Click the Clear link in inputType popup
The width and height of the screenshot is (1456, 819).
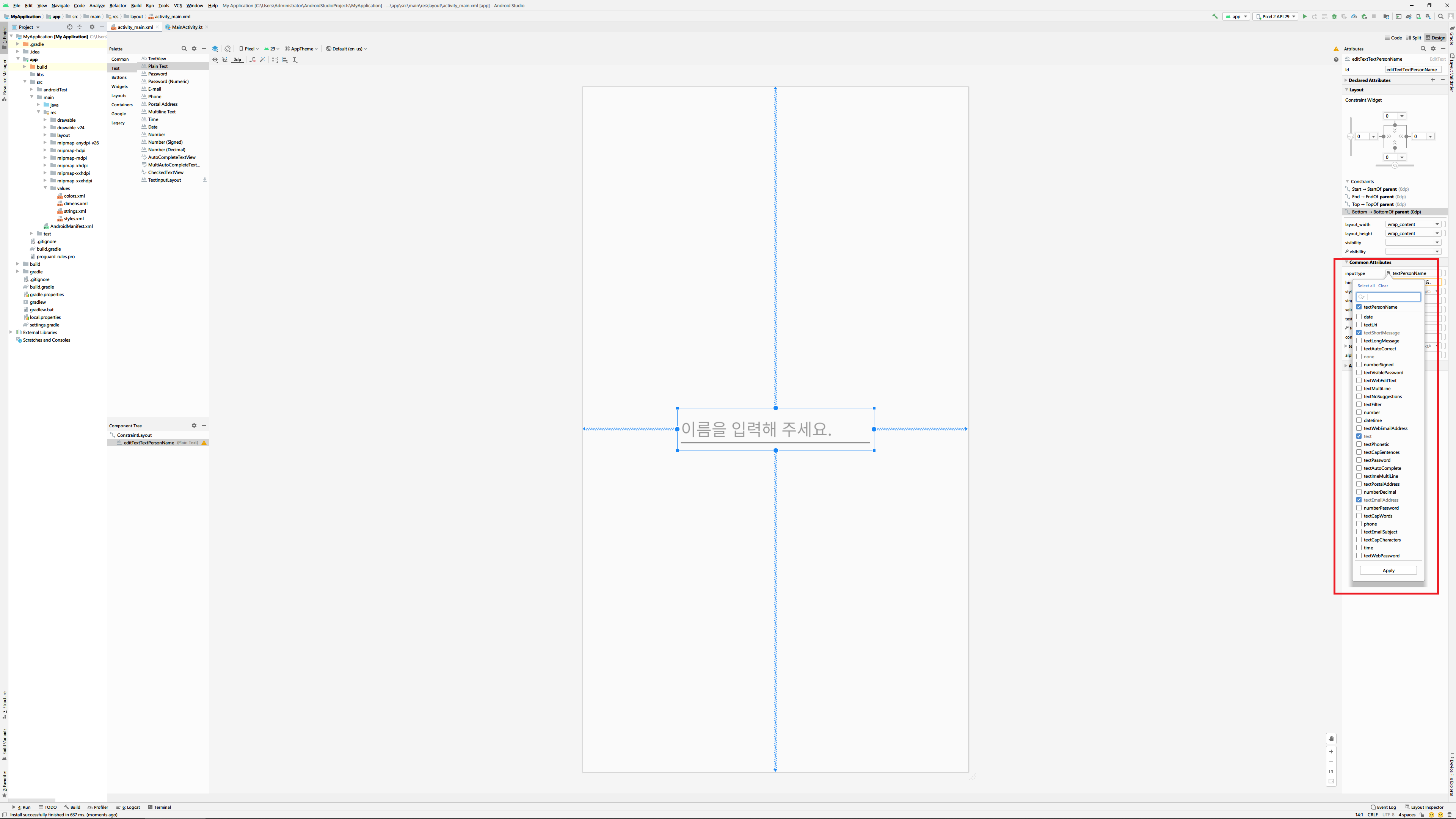(x=1383, y=286)
